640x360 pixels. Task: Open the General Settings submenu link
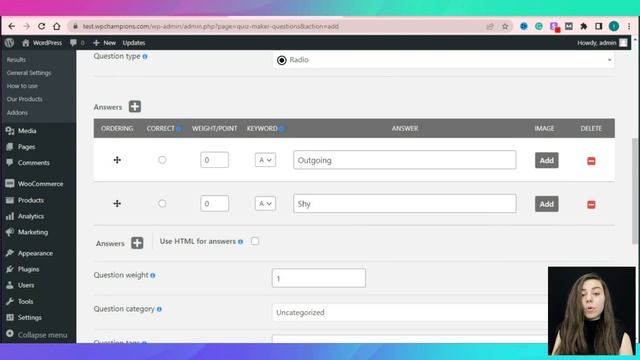coord(29,73)
